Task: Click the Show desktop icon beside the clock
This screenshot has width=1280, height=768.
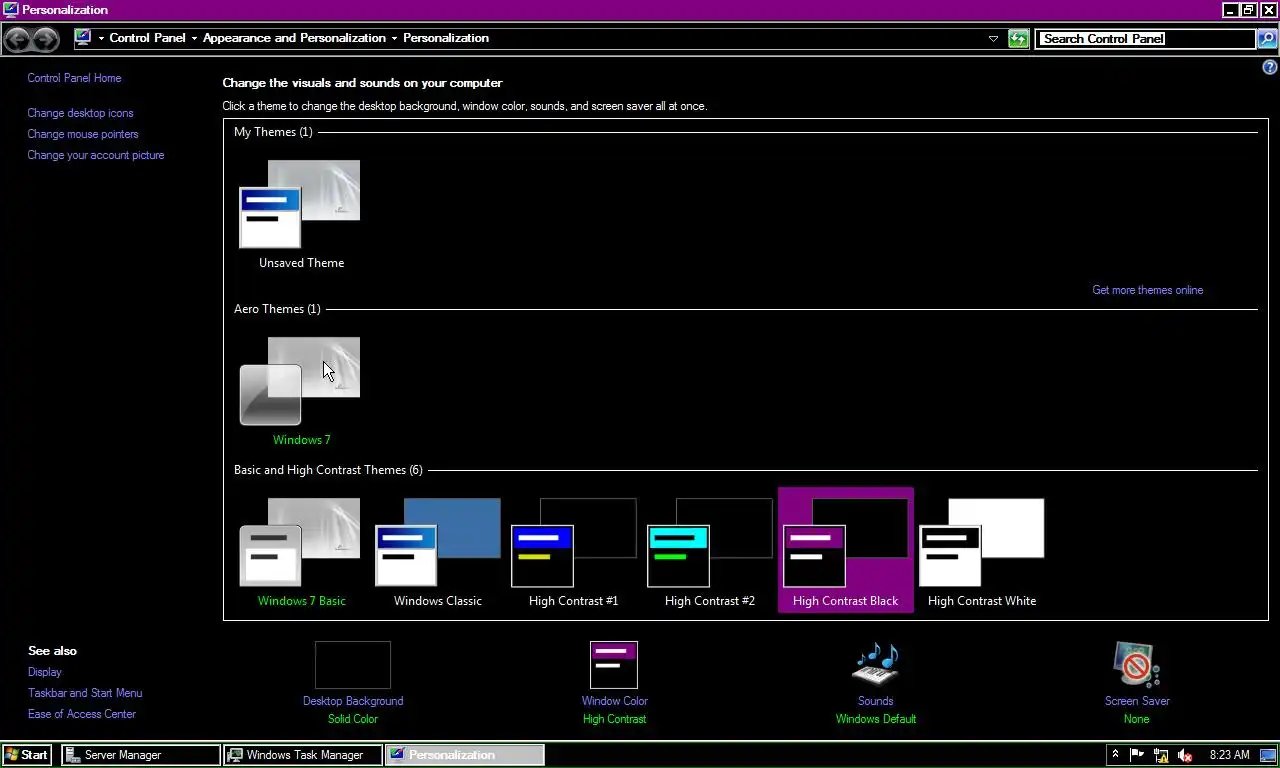Action: [x=1268, y=755]
